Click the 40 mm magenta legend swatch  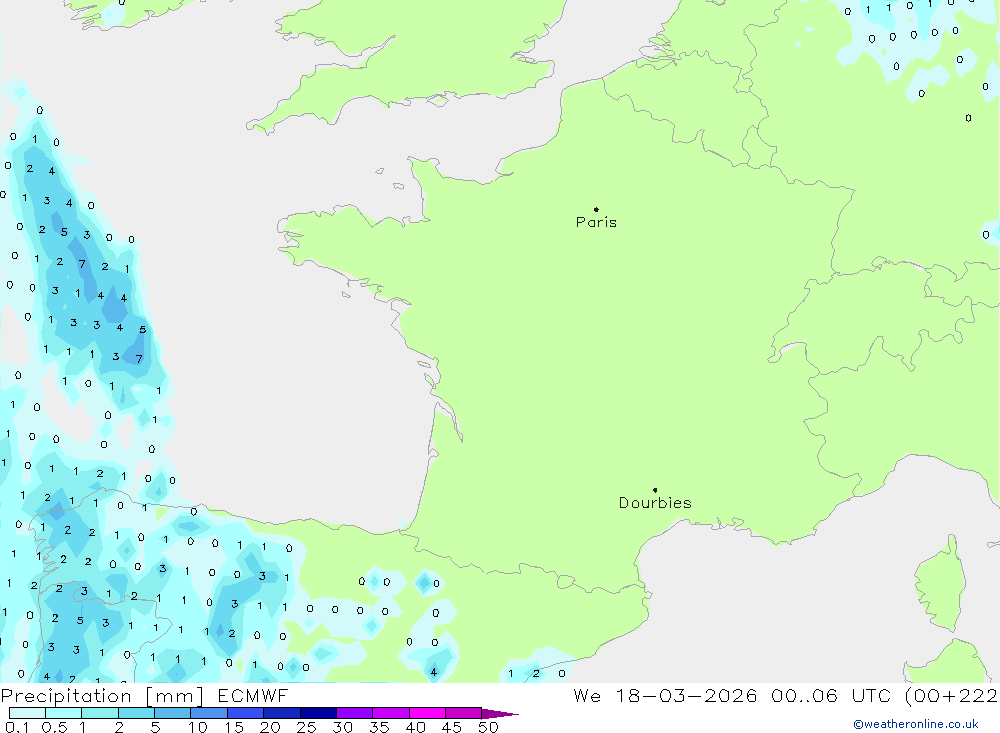coord(427,713)
